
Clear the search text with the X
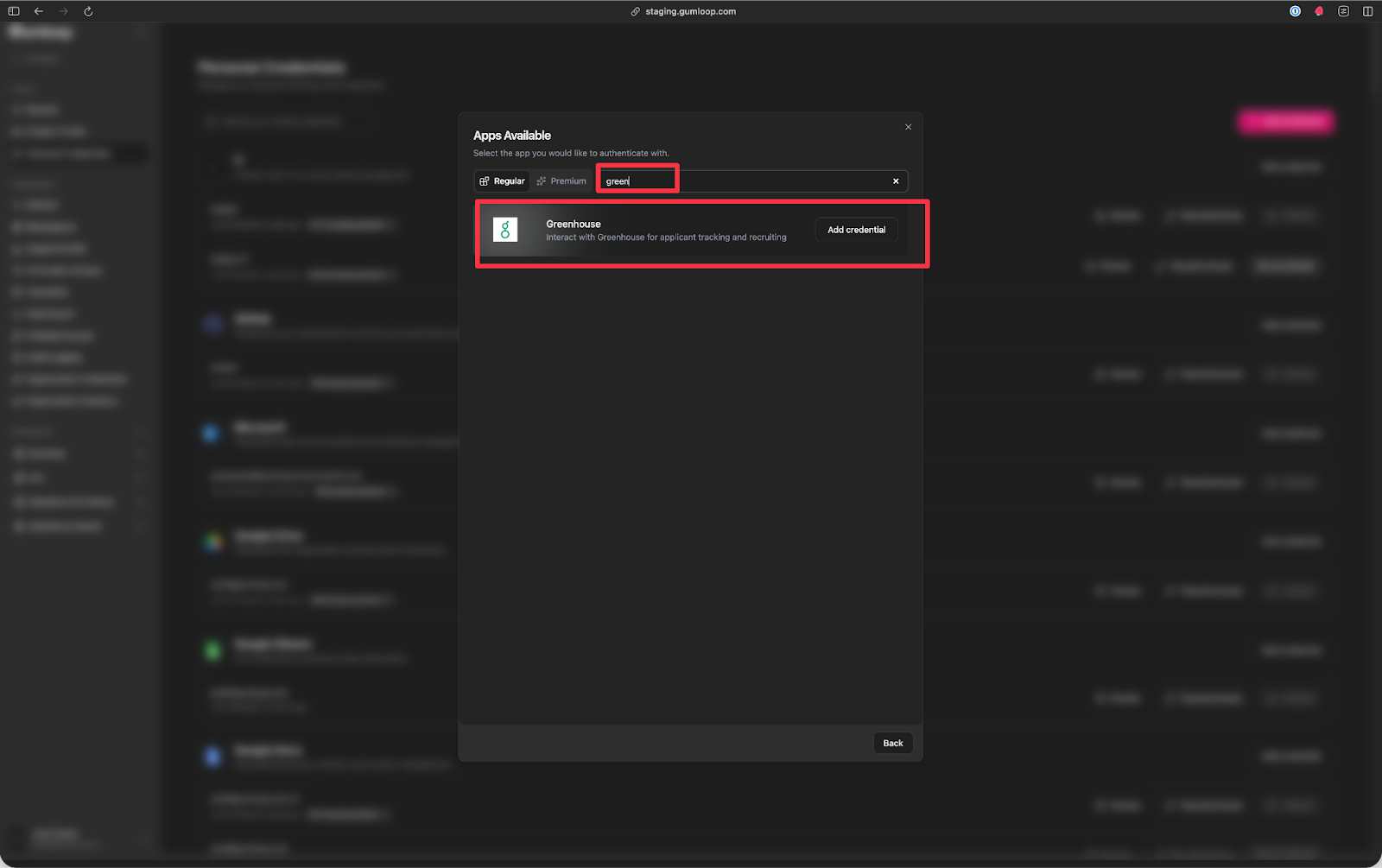(896, 181)
